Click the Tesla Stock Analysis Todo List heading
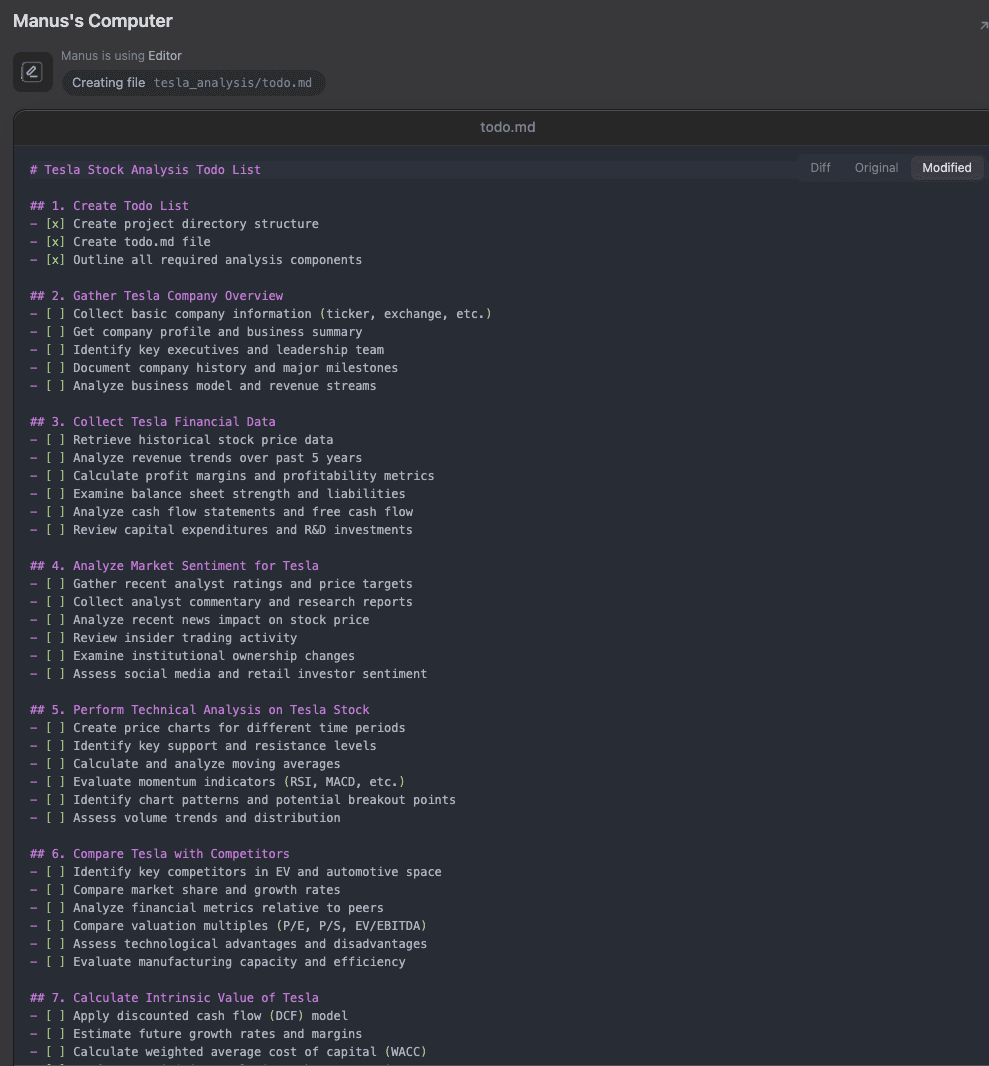The image size is (989, 1066). tap(145, 170)
